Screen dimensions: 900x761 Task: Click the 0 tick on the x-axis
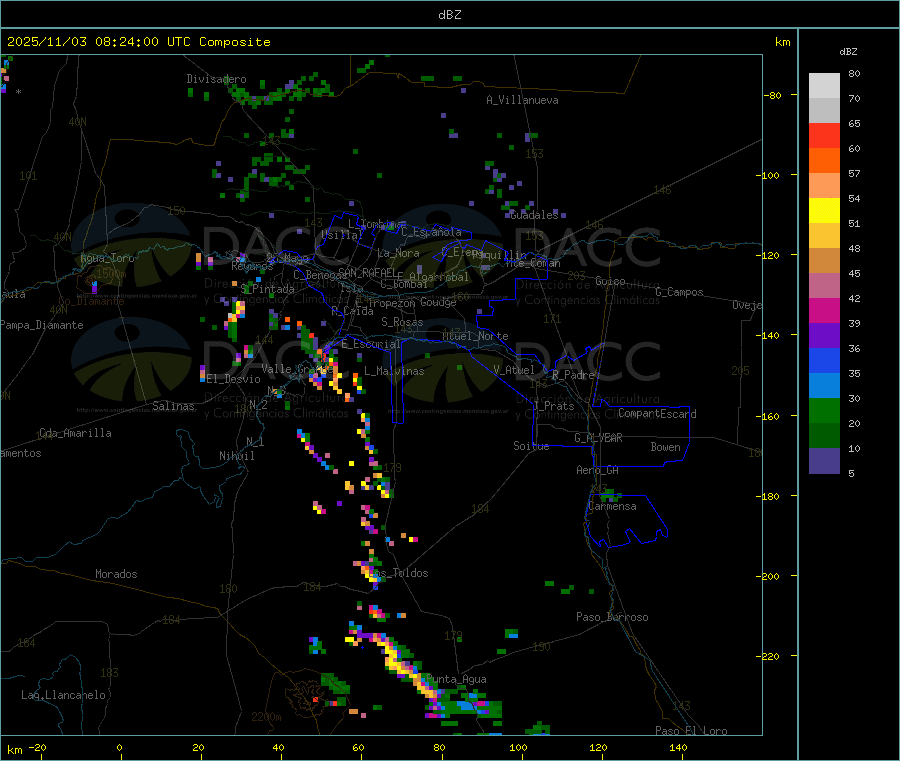tap(119, 747)
